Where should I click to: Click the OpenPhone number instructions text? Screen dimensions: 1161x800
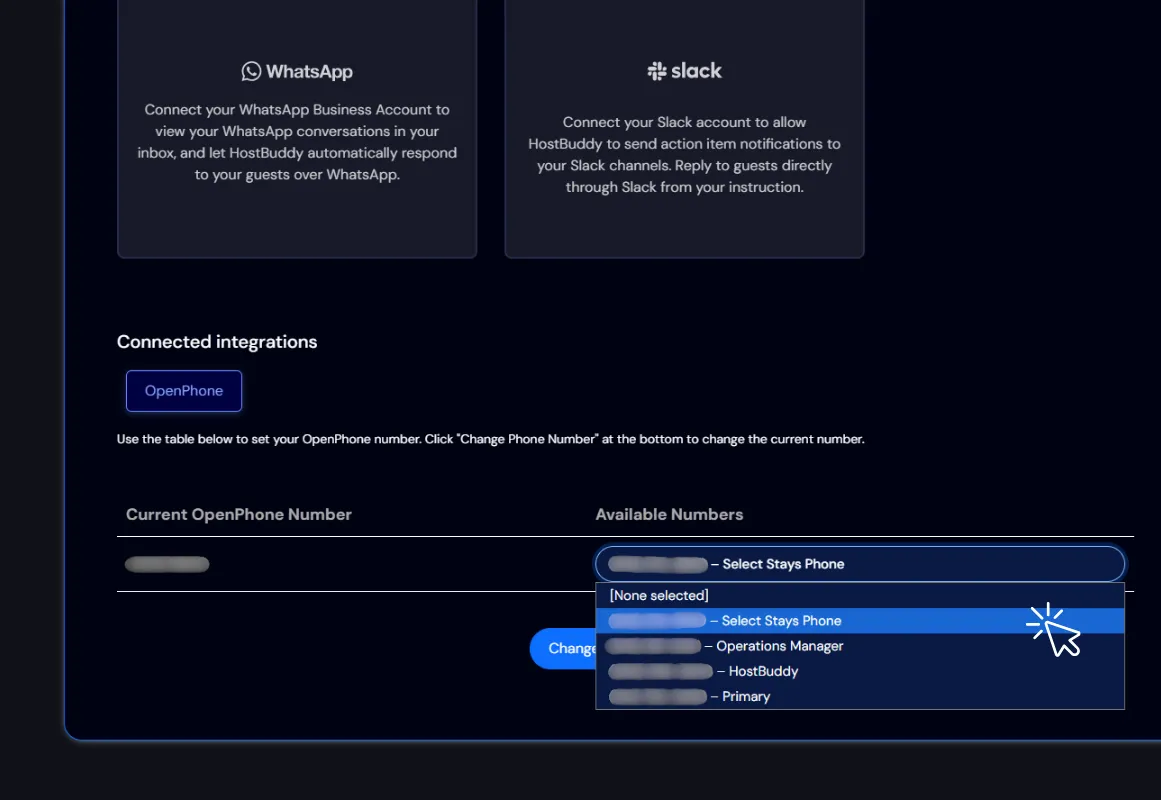pyautogui.click(x=490, y=439)
